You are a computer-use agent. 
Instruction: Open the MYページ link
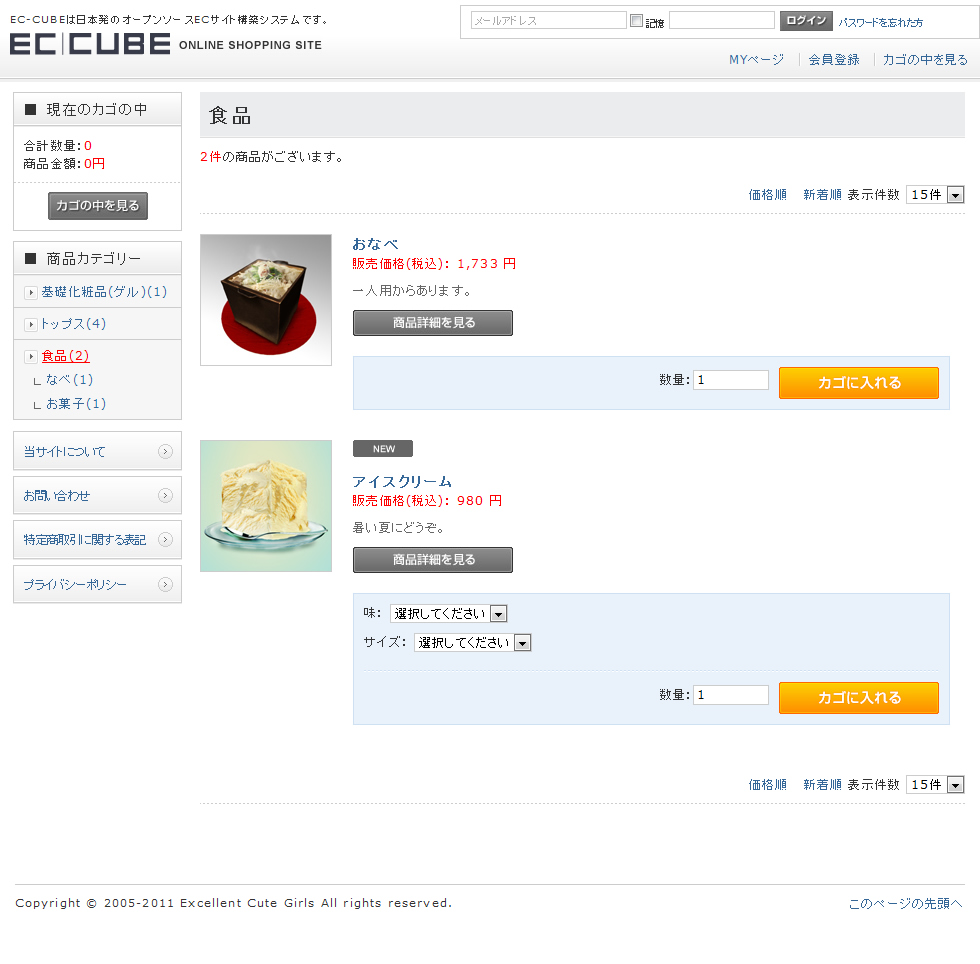click(756, 60)
